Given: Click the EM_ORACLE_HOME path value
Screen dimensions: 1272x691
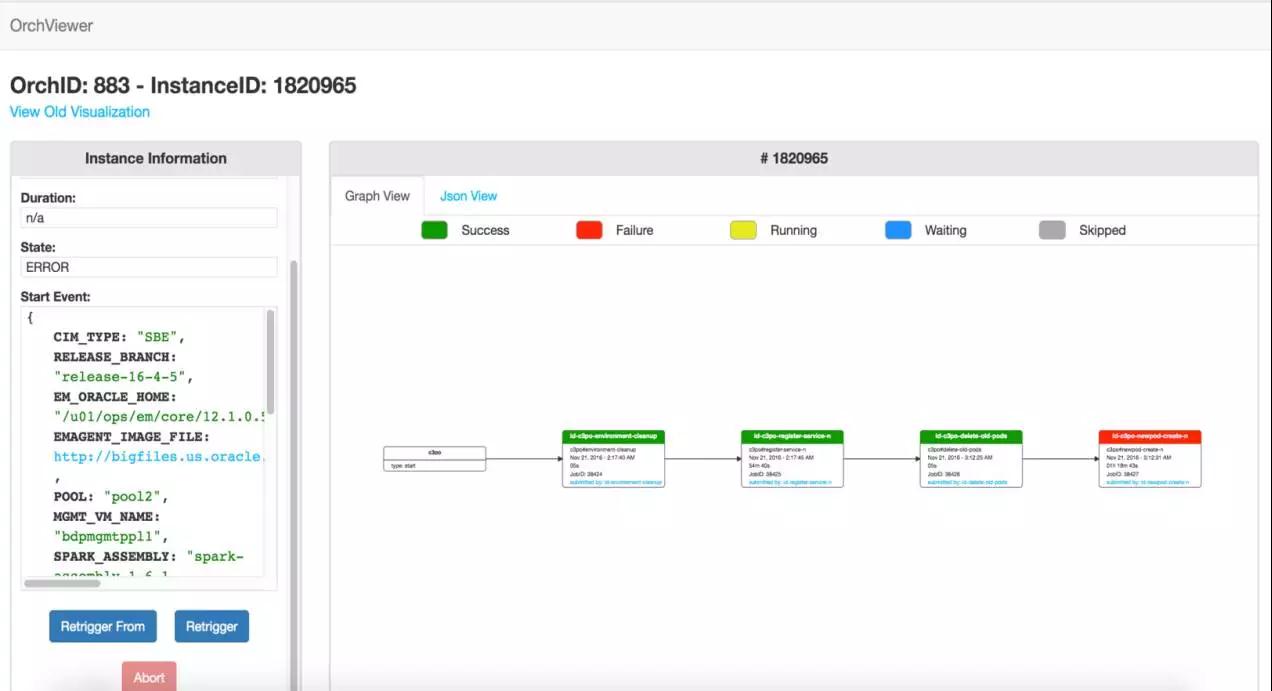Looking at the screenshot, I should coord(159,417).
